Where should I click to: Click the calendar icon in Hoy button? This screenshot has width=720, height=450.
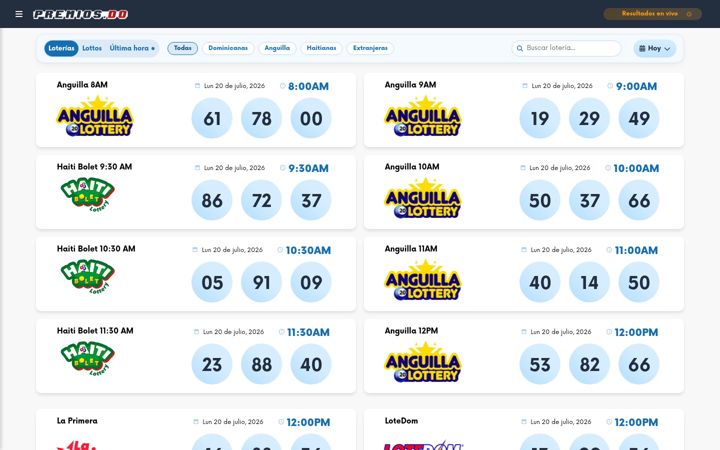coord(642,48)
